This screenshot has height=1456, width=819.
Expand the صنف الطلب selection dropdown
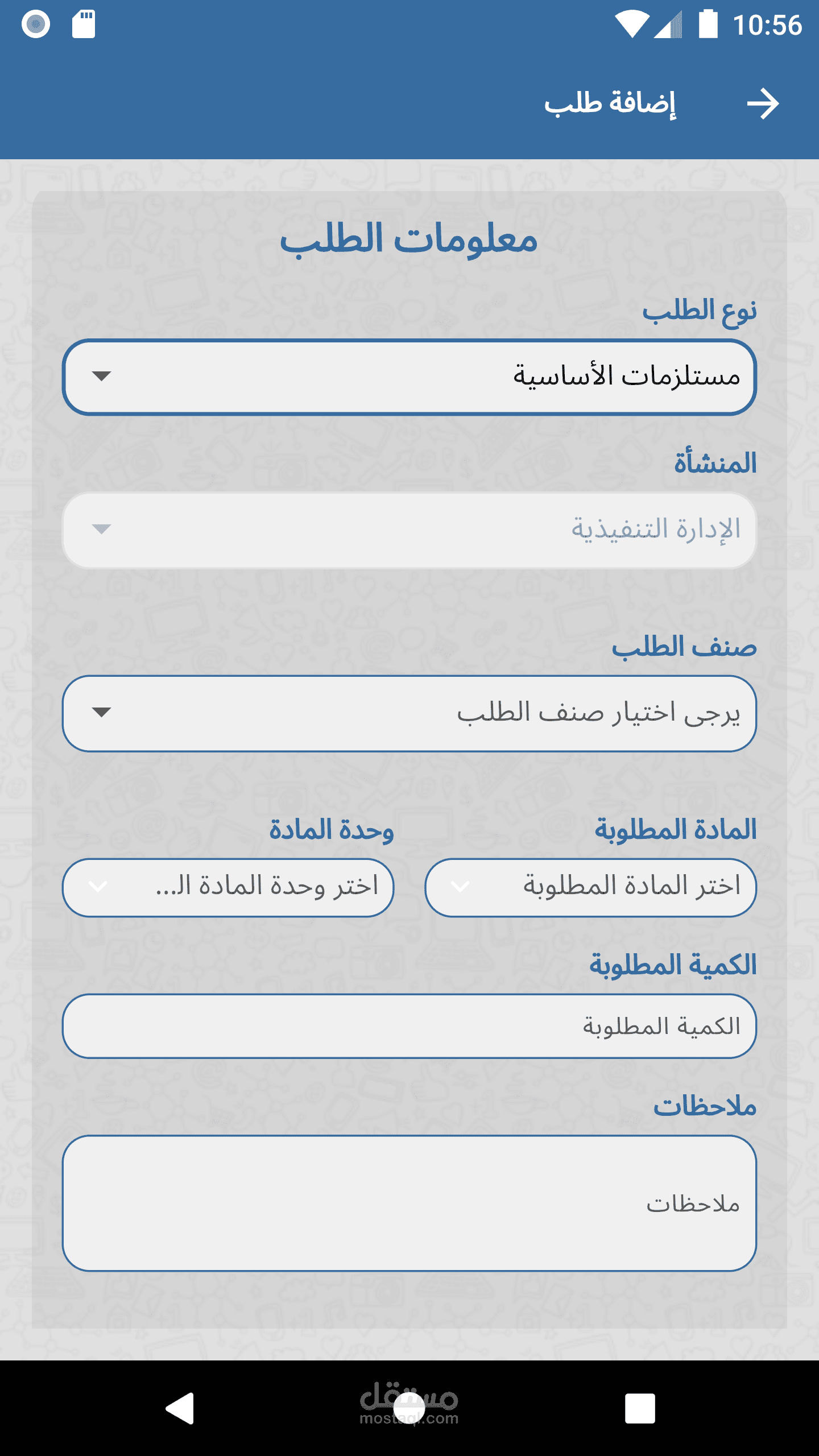[x=409, y=713]
